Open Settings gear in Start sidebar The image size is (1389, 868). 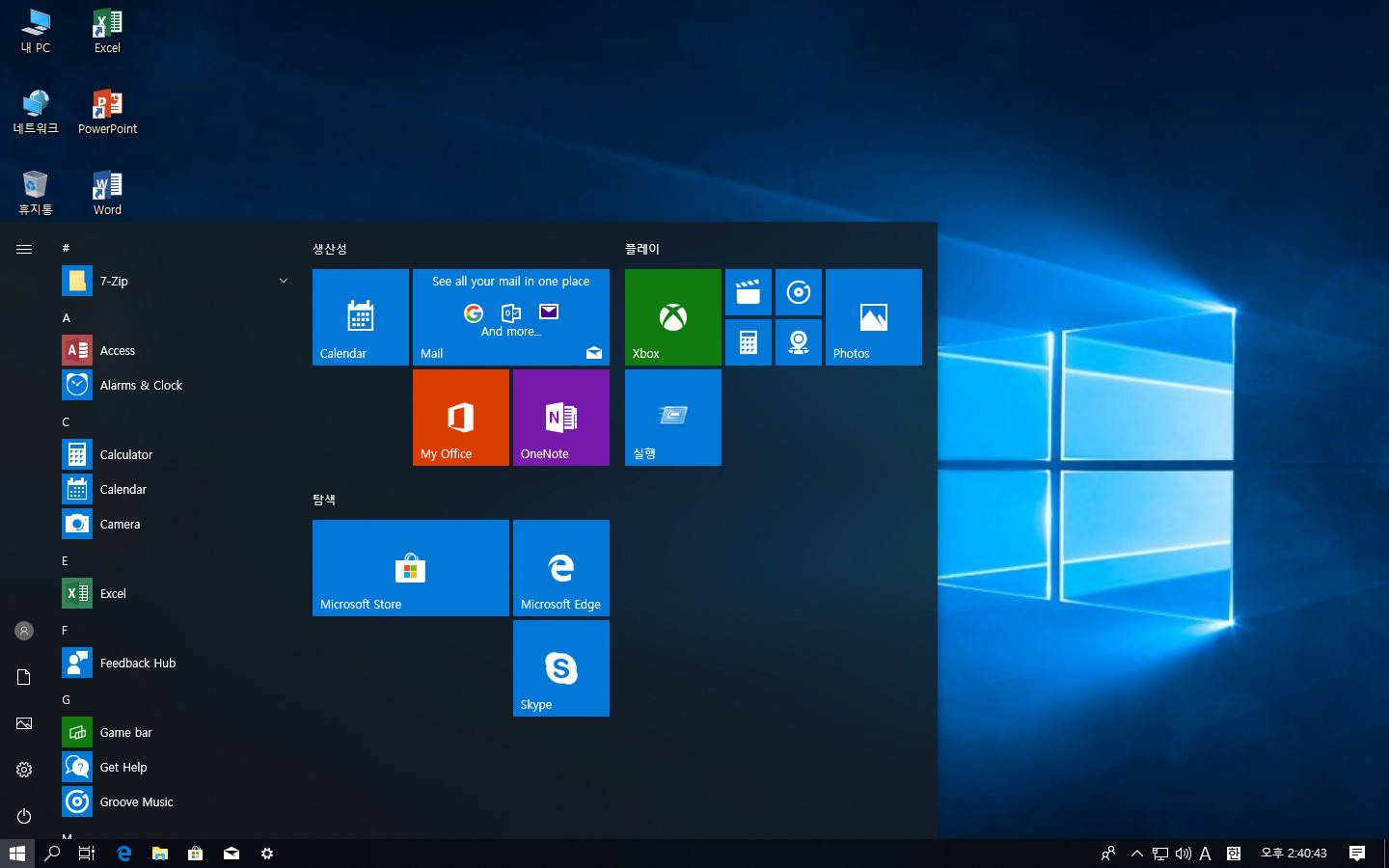click(24, 770)
